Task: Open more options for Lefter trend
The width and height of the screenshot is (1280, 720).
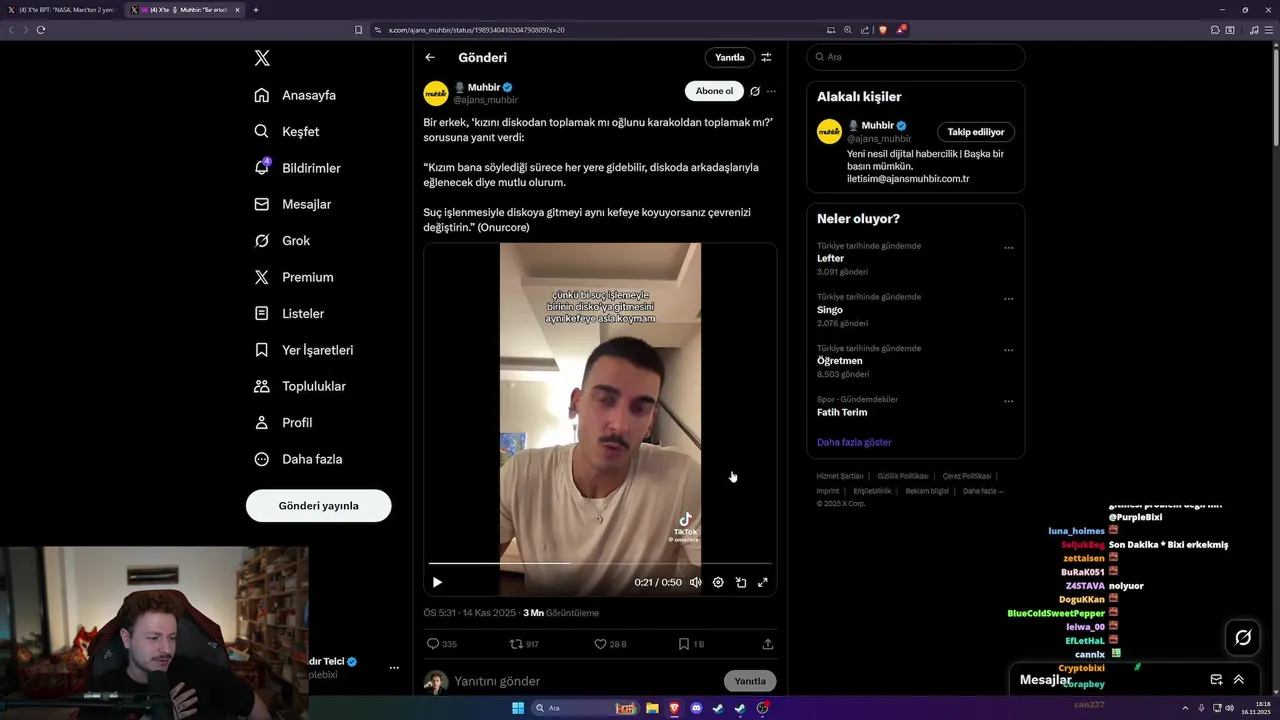Action: [x=1008, y=247]
